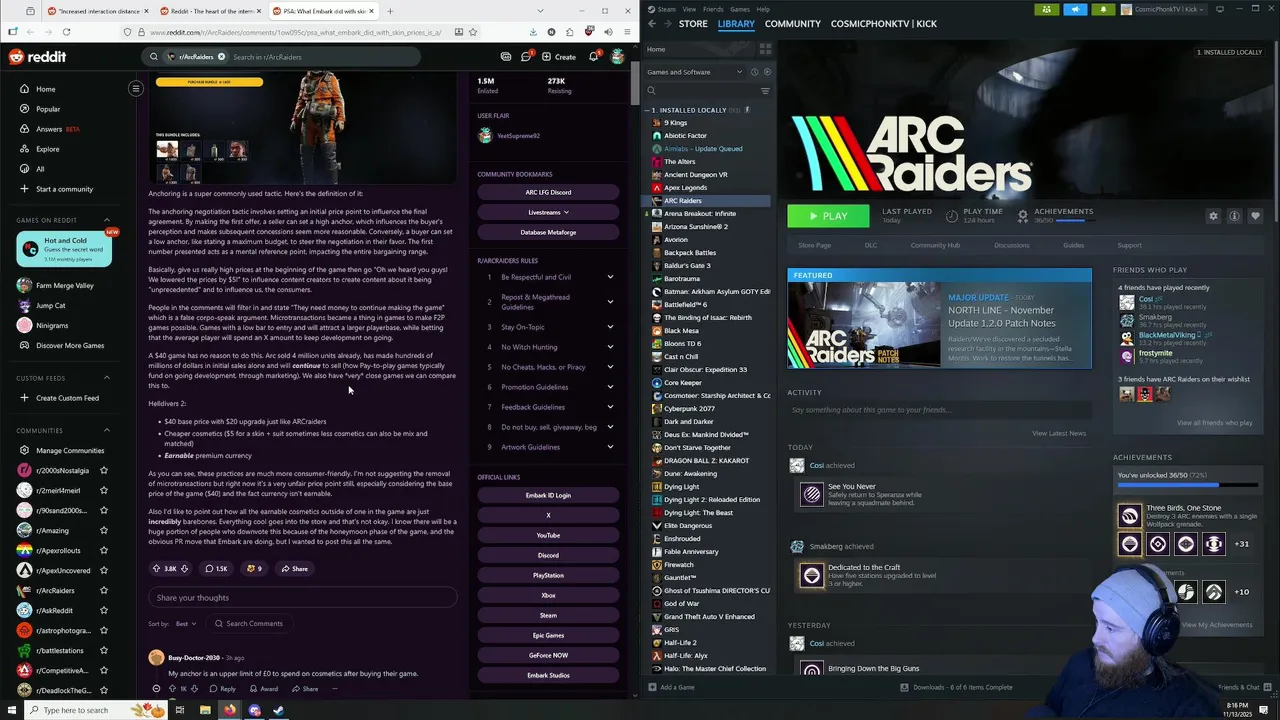The width and height of the screenshot is (1280, 720).
Task: Give an award on the post
Action: 254,569
